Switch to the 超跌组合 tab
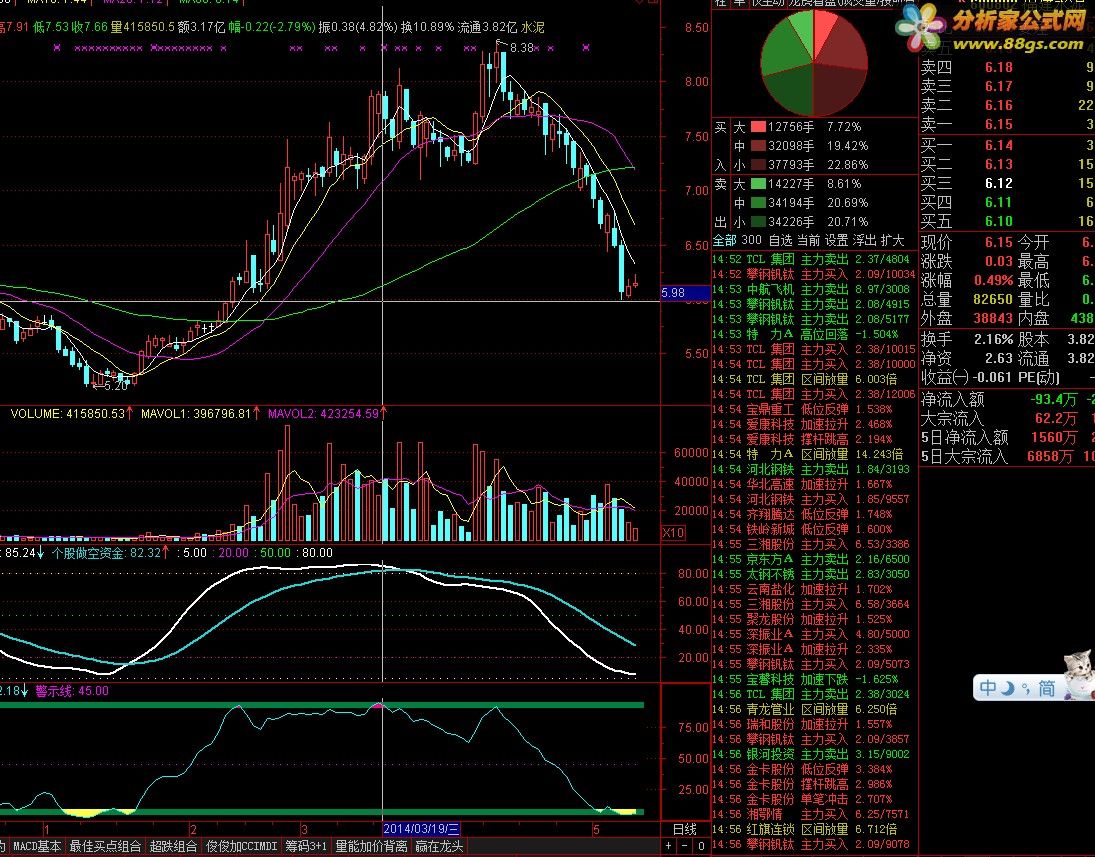 [x=173, y=846]
